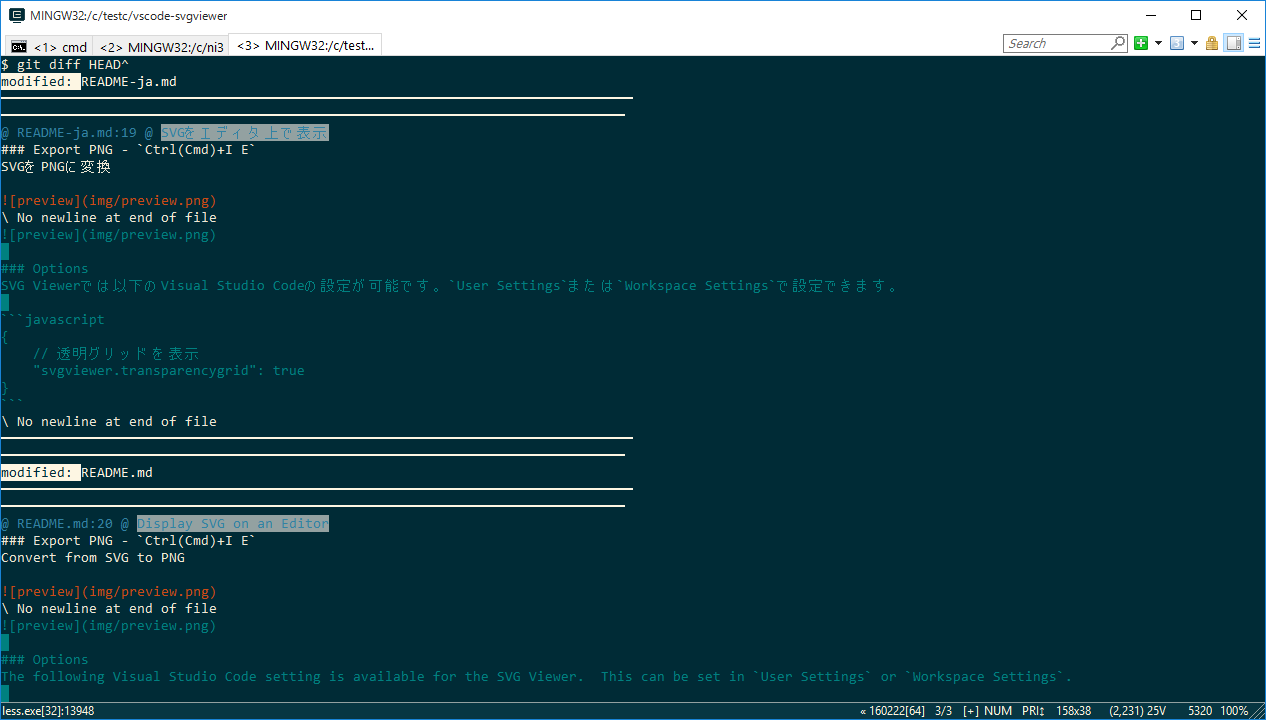Open the active consoles dropdown arrow
The height and width of the screenshot is (720, 1266).
point(1194,43)
